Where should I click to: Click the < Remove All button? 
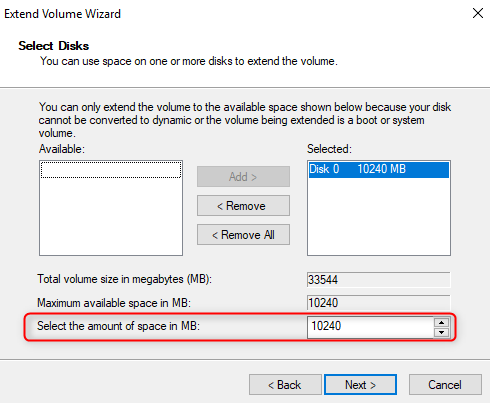point(243,235)
